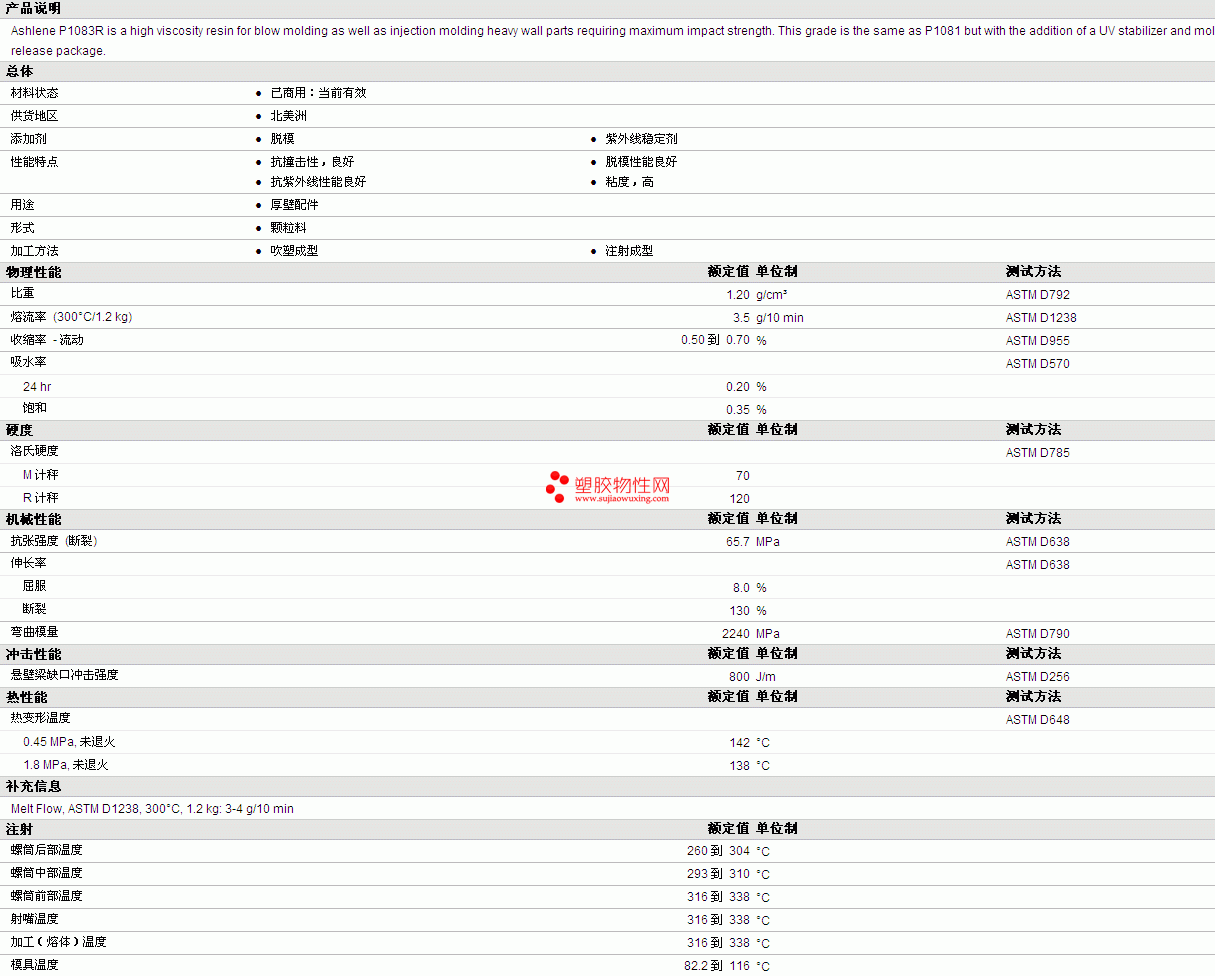The width and height of the screenshot is (1215, 976).
Task: Select the Ashlene P1083R description paragraph
Action: pos(613,41)
